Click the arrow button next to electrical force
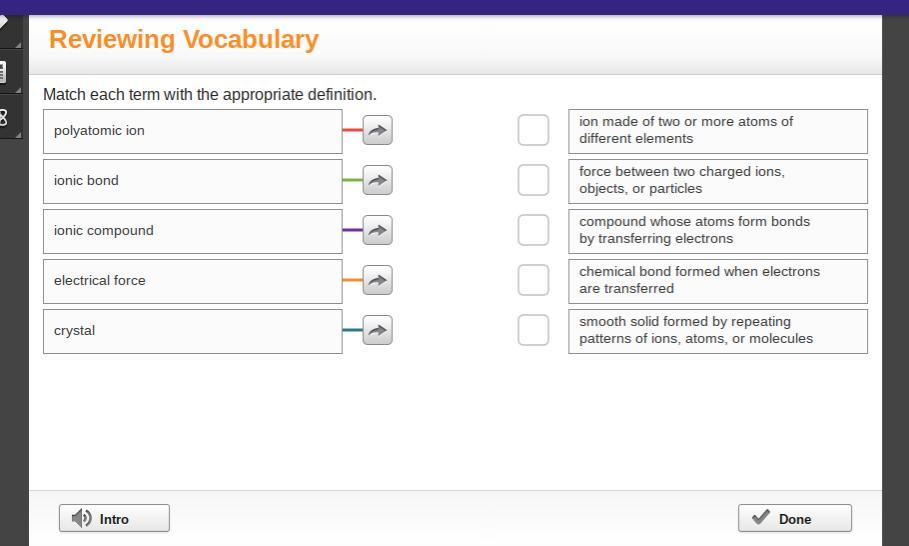Viewport: 909px width, 546px height. click(x=377, y=280)
